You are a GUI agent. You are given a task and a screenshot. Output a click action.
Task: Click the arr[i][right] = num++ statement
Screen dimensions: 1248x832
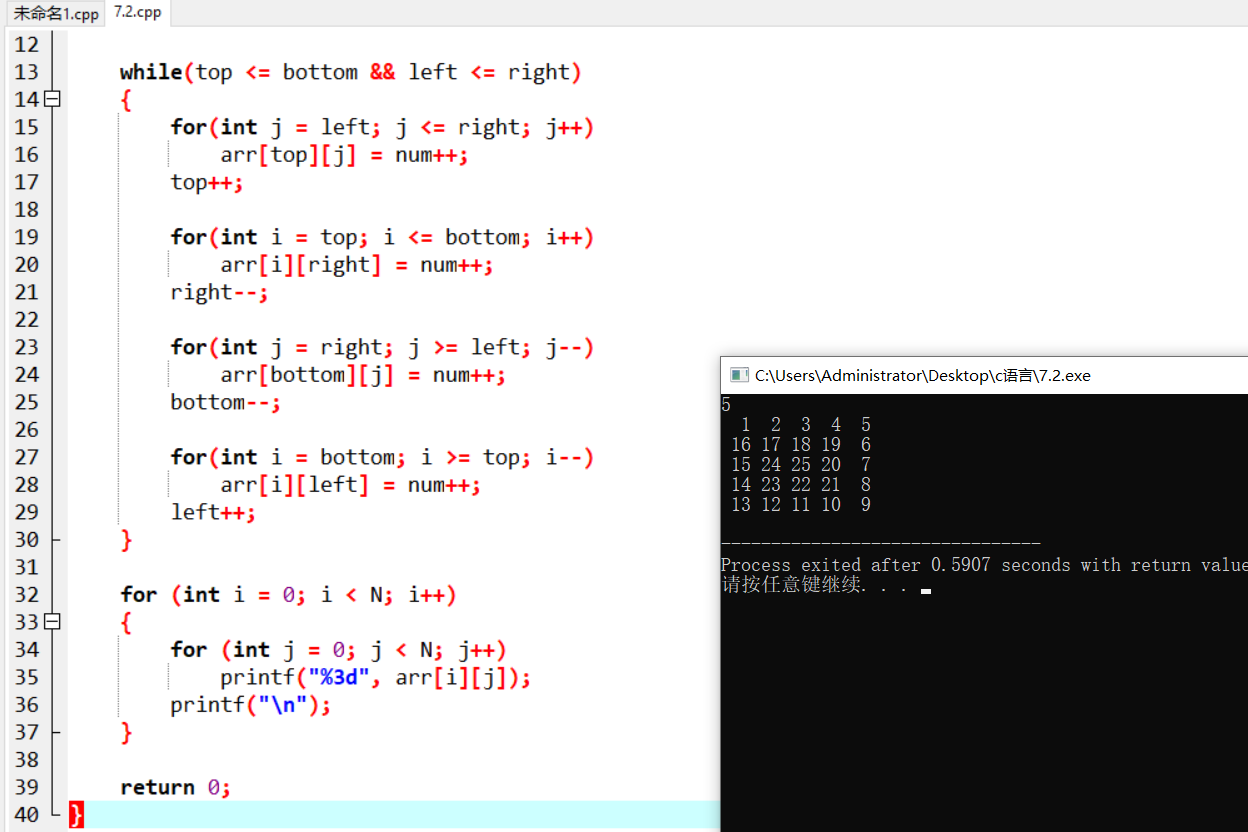[x=357, y=265]
